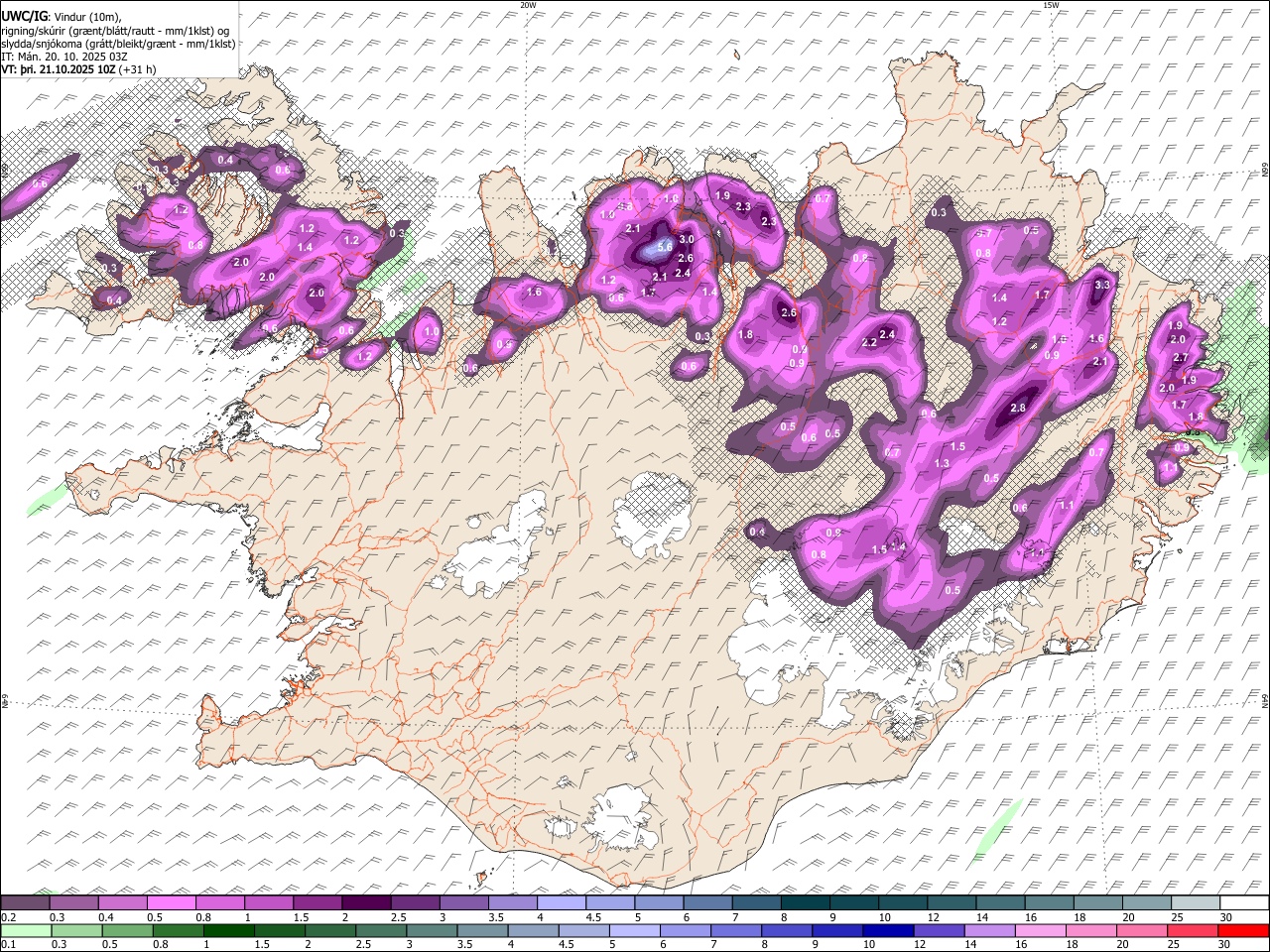Pick the dark teal 8–9 snow scale swatch
This screenshot has width=1270, height=952.
coord(804,903)
